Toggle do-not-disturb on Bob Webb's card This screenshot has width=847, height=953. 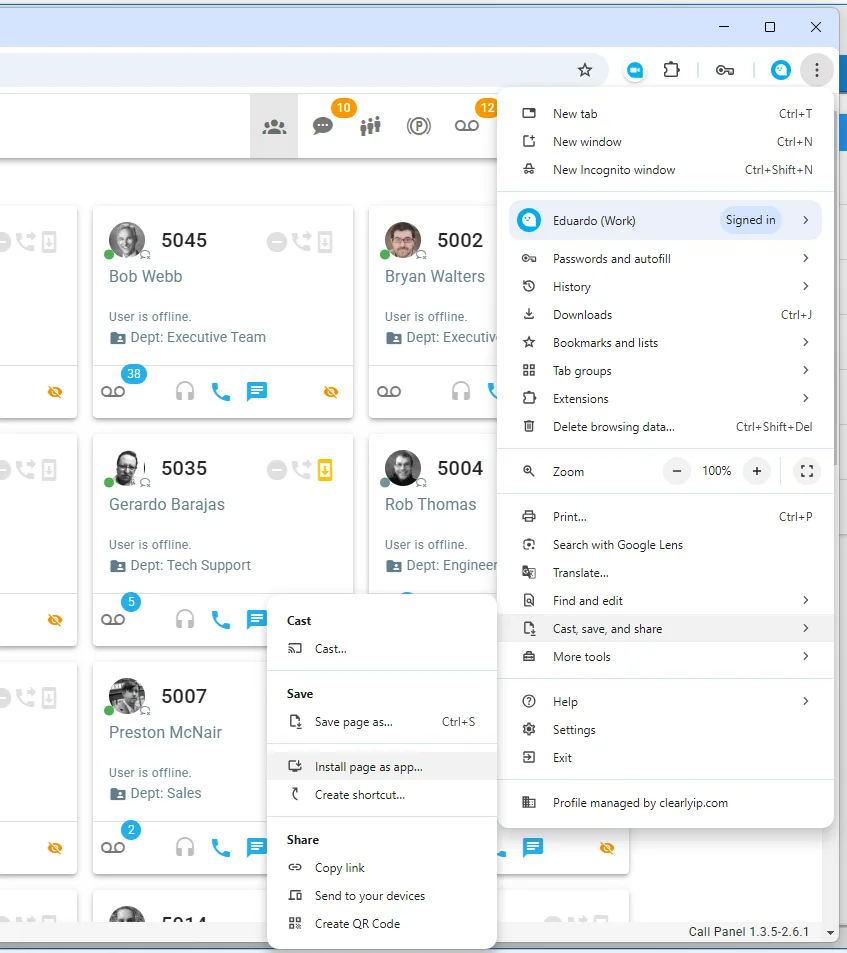coord(276,242)
